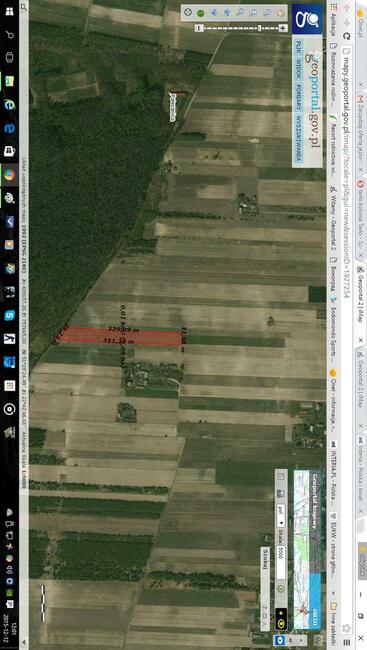Open the WYSZUKIWANIA menu
Screen dimensions: 367x650
[299, 138]
